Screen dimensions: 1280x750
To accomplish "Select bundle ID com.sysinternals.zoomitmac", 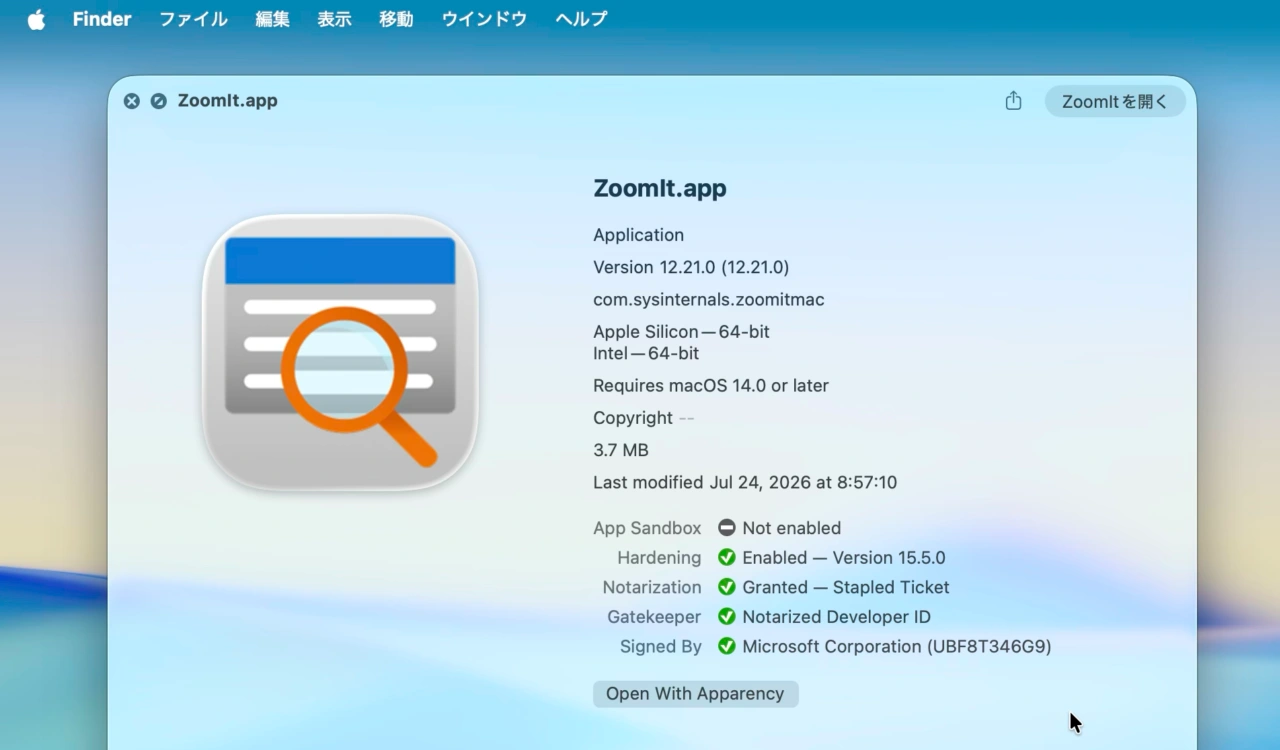I will click(x=709, y=299).
